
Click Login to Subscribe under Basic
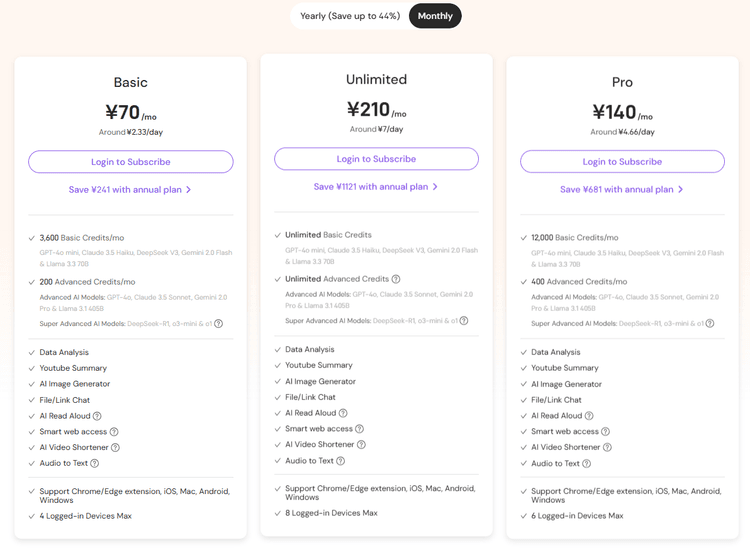click(130, 162)
